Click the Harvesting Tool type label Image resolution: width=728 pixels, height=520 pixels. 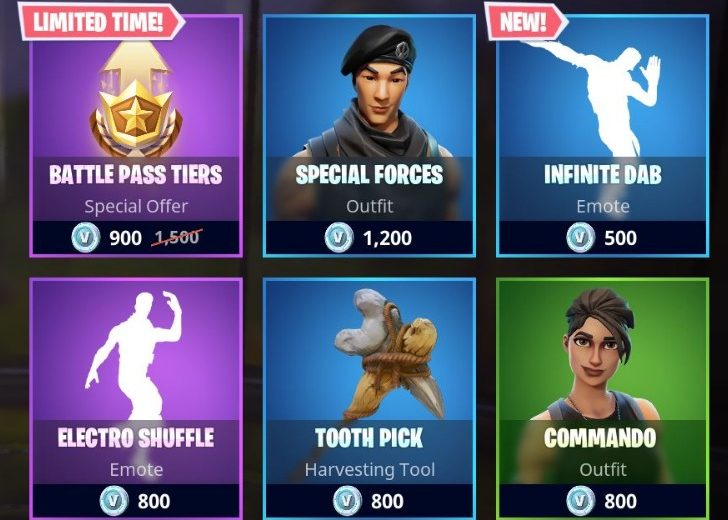370,470
